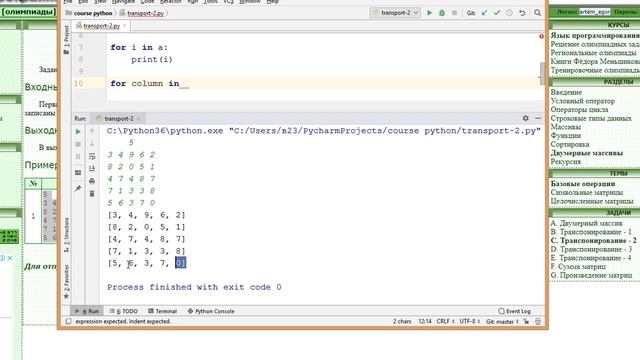Open the Structure side tool window

[x=66, y=235]
